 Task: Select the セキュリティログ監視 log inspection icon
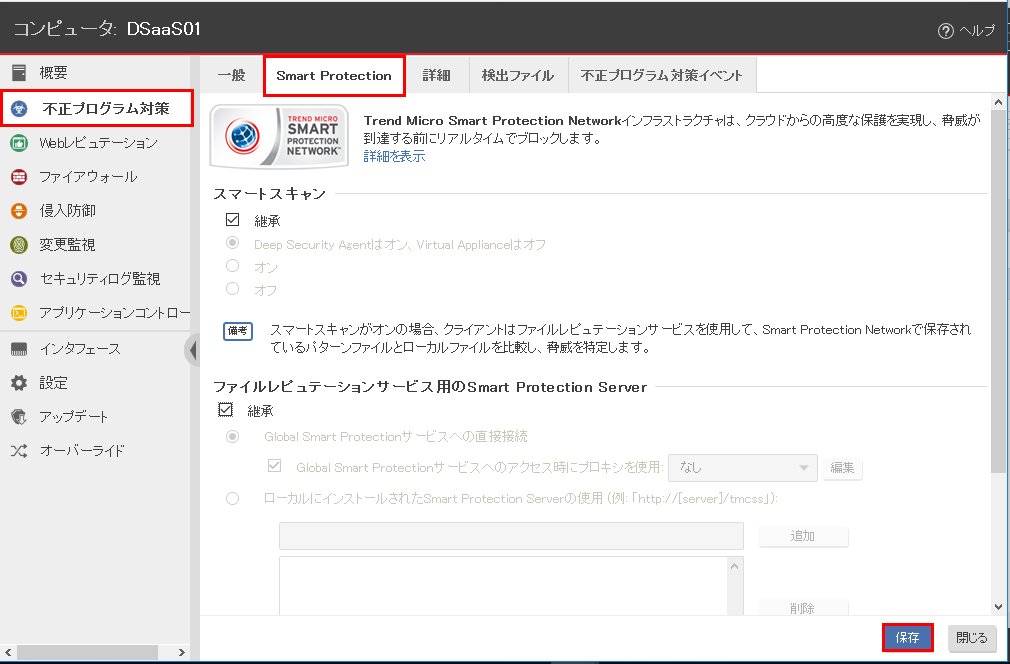[x=18, y=279]
